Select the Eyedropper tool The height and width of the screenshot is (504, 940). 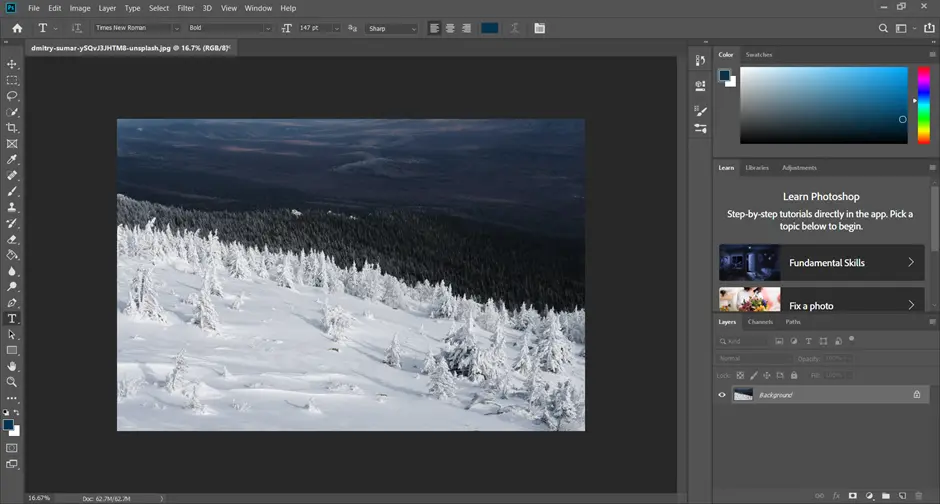(12, 159)
